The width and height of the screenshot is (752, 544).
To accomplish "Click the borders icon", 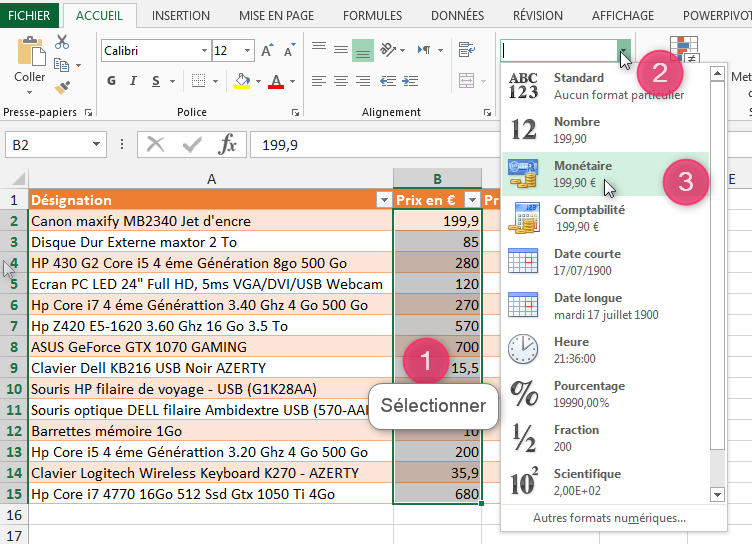I will 199,81.
